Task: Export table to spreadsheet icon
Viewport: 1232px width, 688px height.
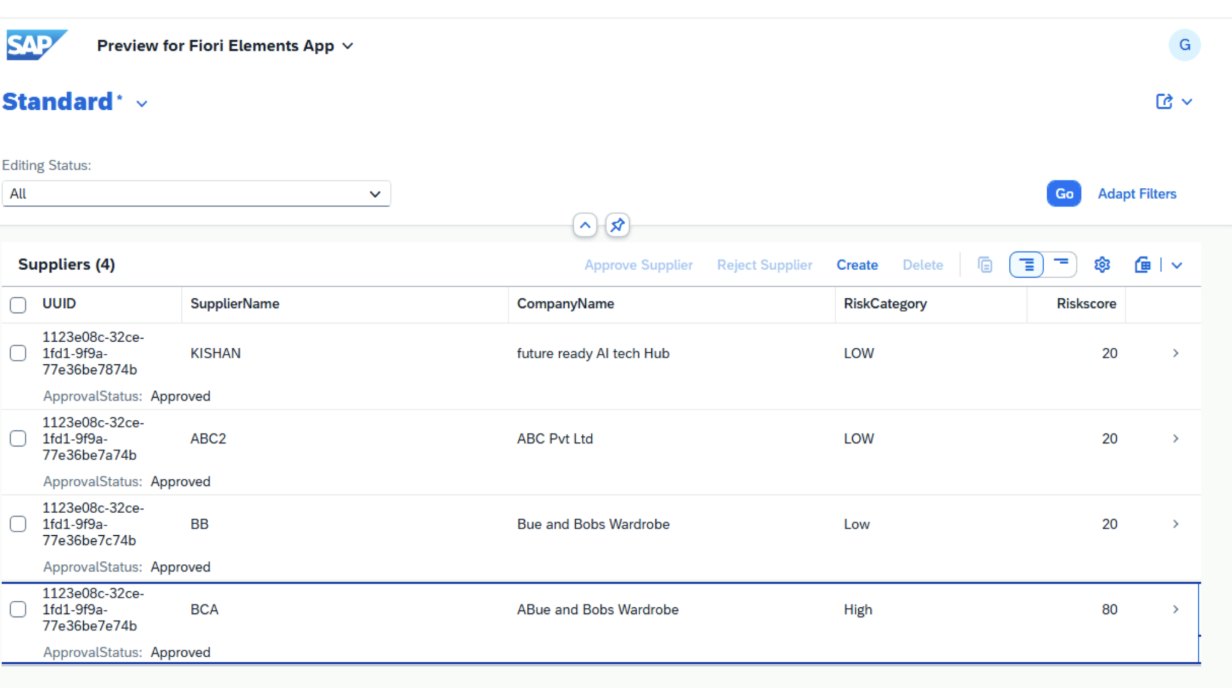Action: point(1144,265)
